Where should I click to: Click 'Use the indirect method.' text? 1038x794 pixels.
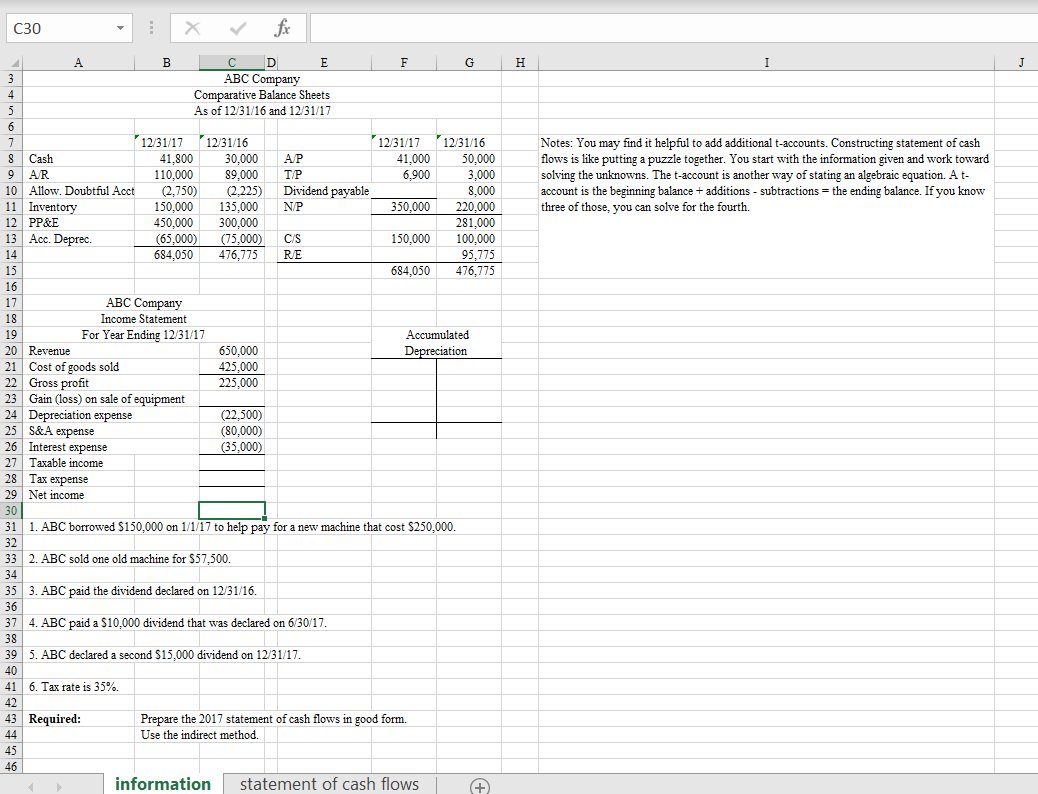coord(199,735)
